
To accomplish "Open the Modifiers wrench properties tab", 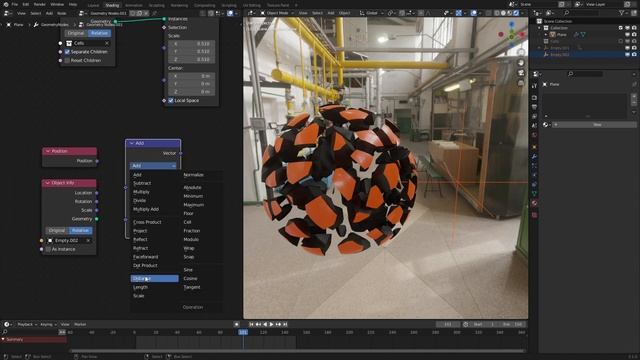I will (534, 157).
